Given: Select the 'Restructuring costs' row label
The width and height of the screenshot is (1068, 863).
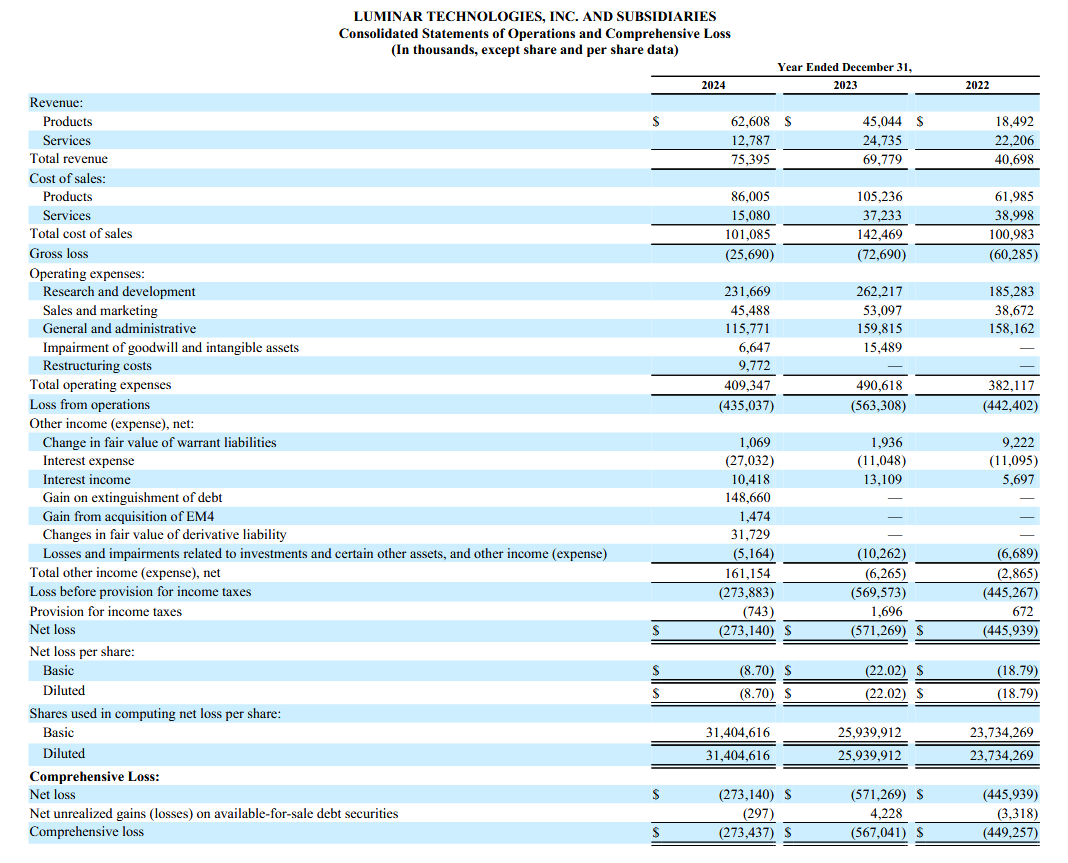Looking at the screenshot, I should (x=97, y=366).
